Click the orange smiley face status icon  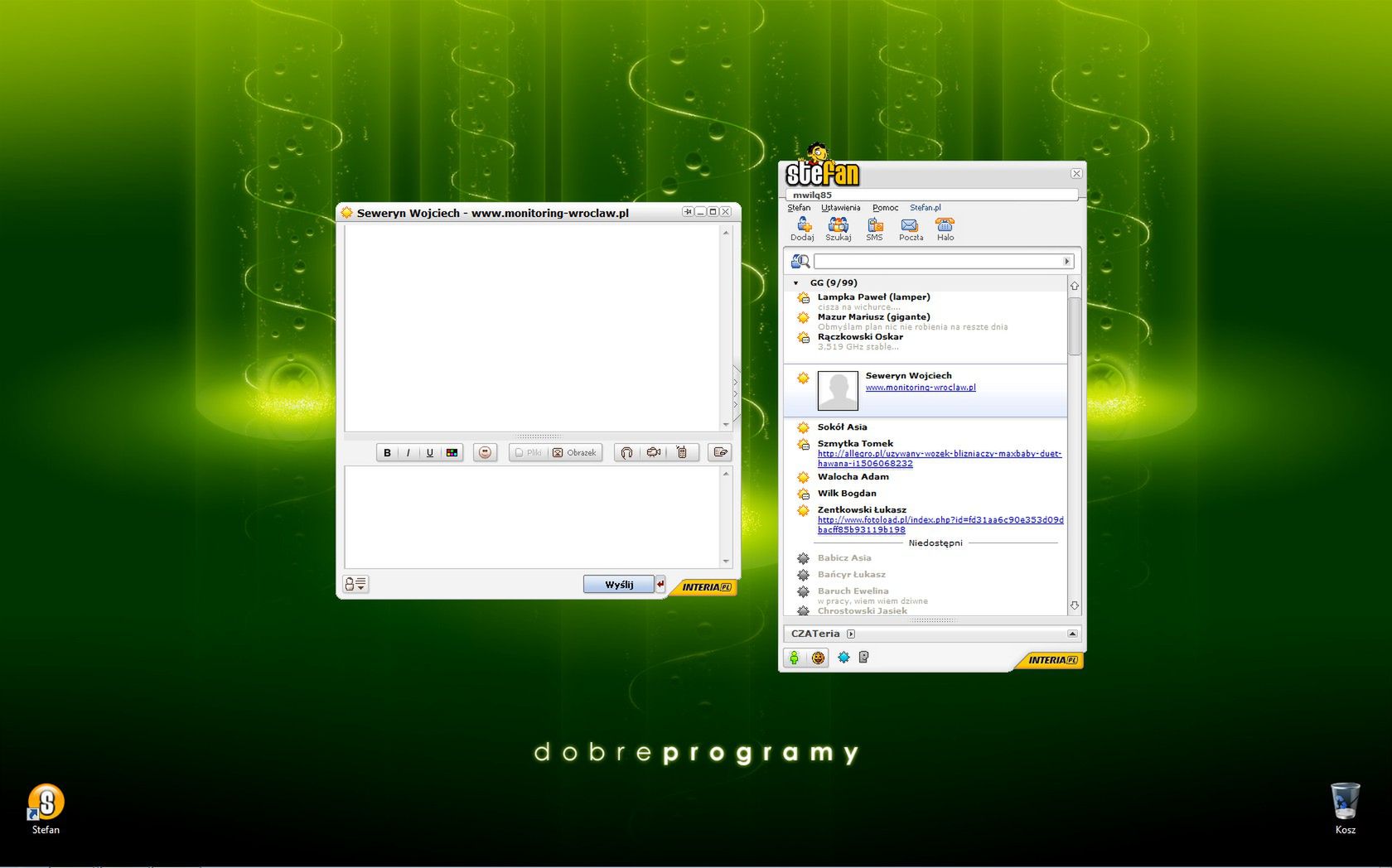(818, 658)
